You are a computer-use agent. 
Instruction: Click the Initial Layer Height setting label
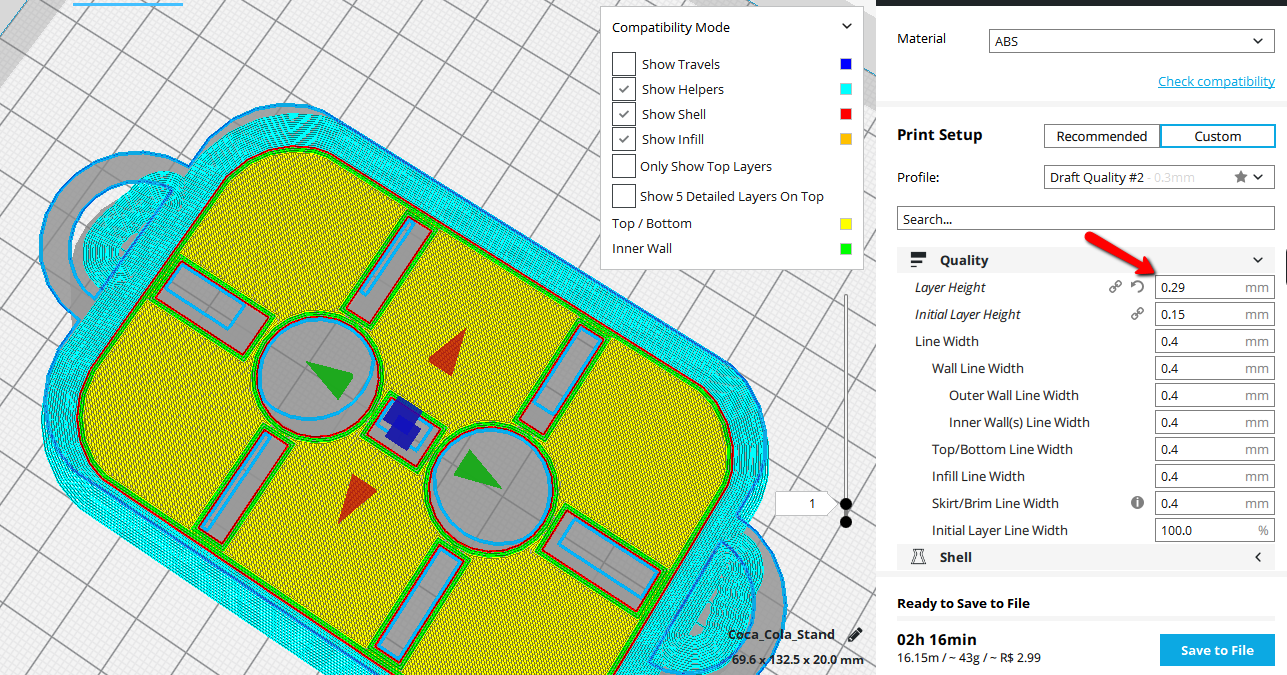(x=968, y=314)
